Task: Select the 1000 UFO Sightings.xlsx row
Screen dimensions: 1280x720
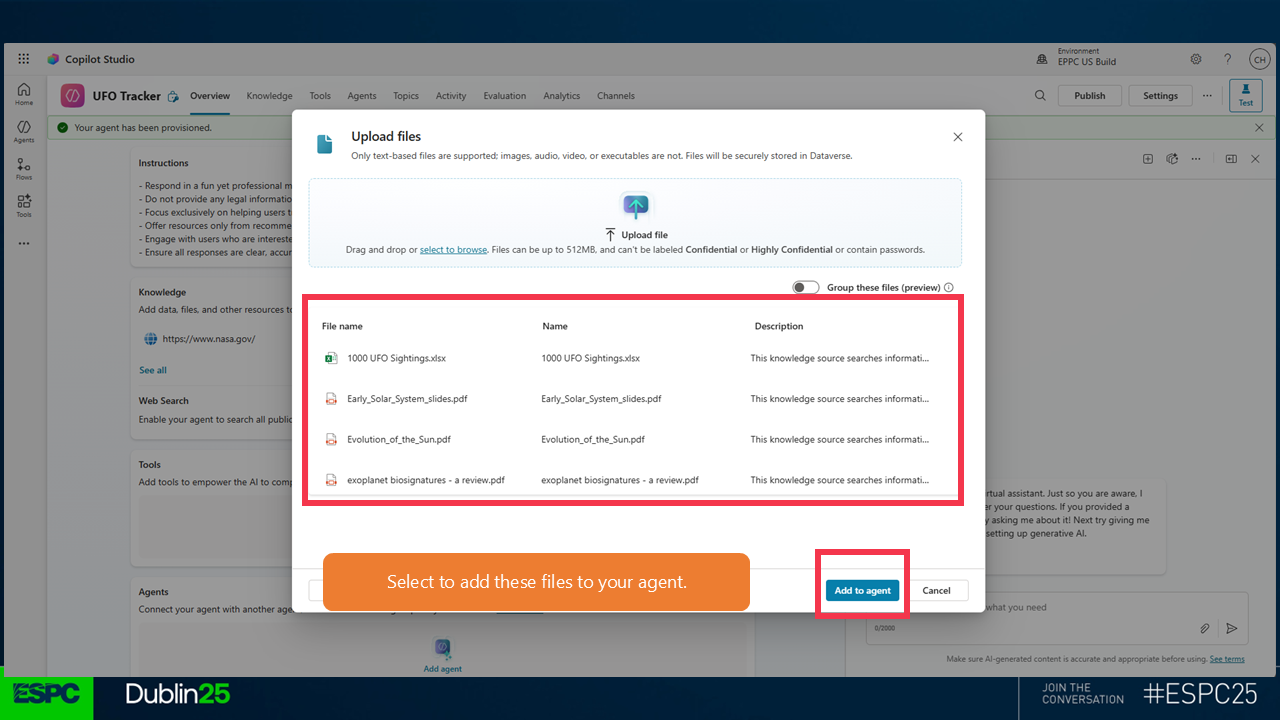Action: [x=396, y=358]
